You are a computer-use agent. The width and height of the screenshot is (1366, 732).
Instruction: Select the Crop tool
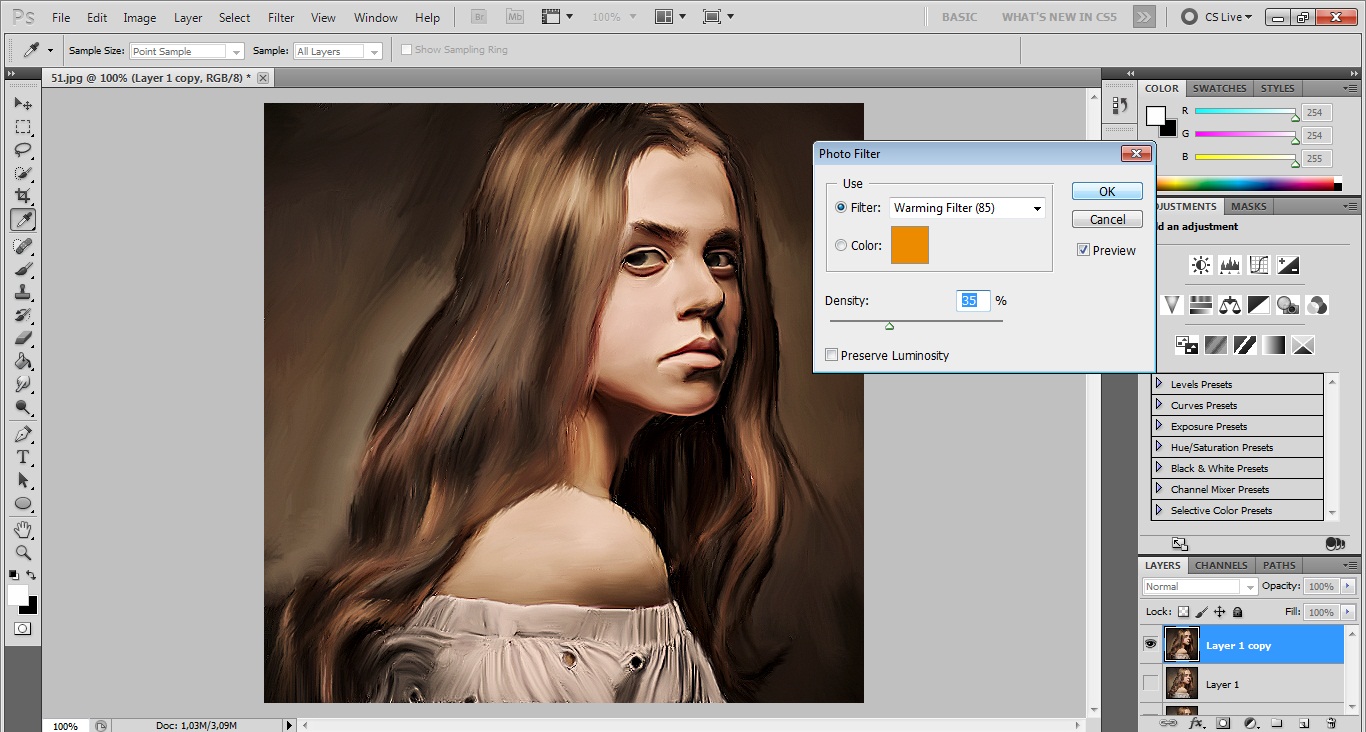22,197
